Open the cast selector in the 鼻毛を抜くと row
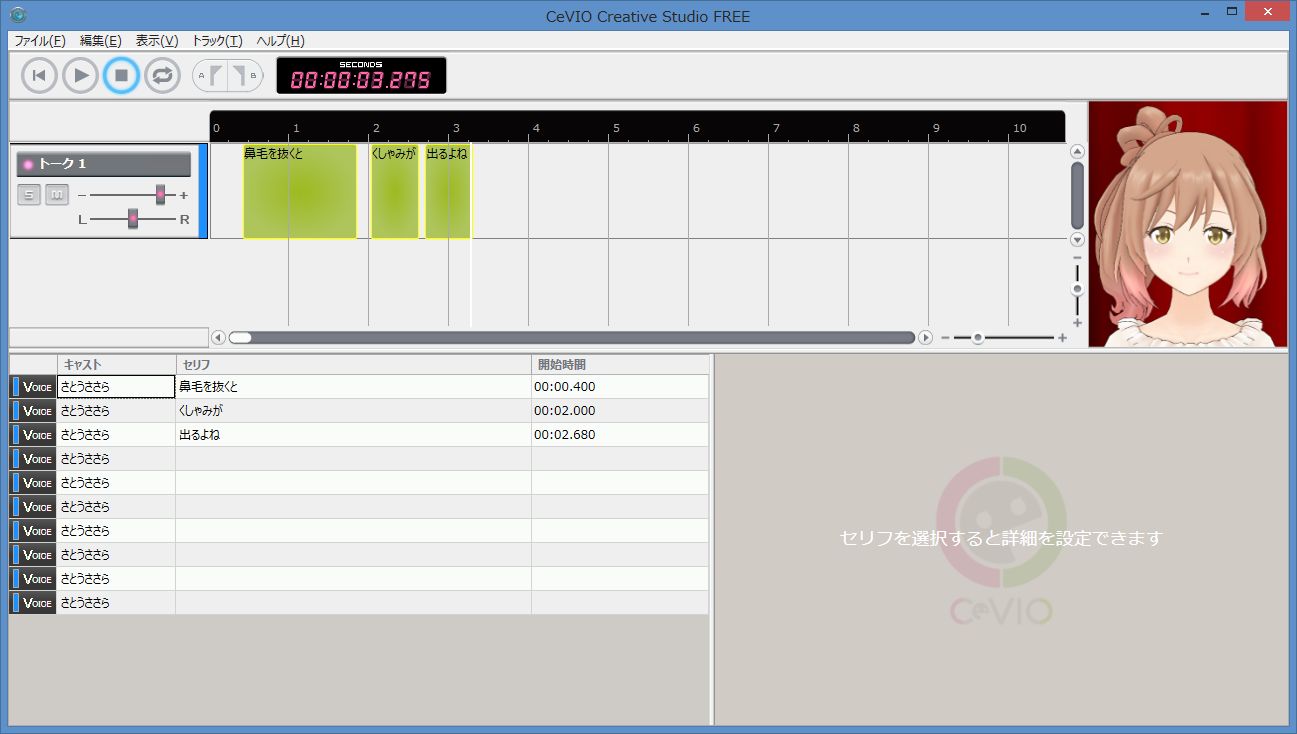This screenshot has width=1297, height=734. [116, 387]
